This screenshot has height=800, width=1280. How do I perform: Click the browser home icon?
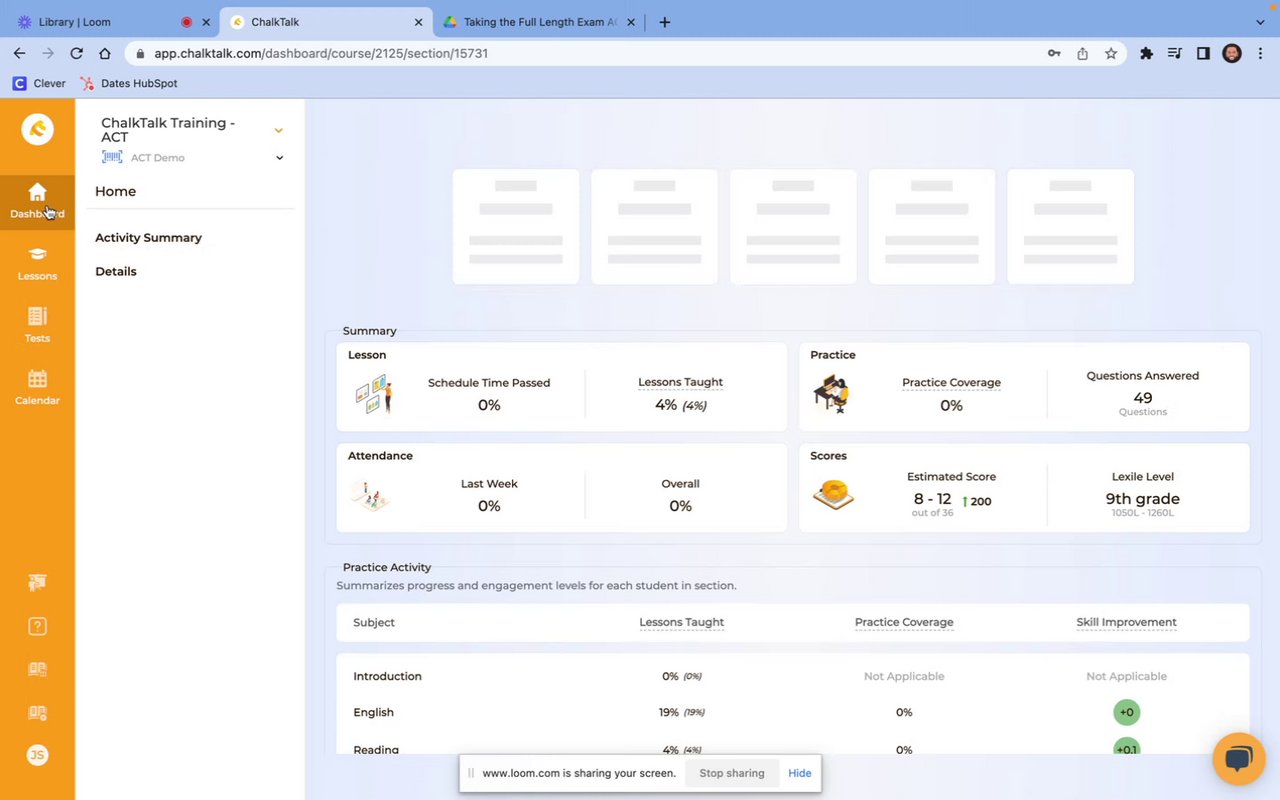(x=104, y=53)
